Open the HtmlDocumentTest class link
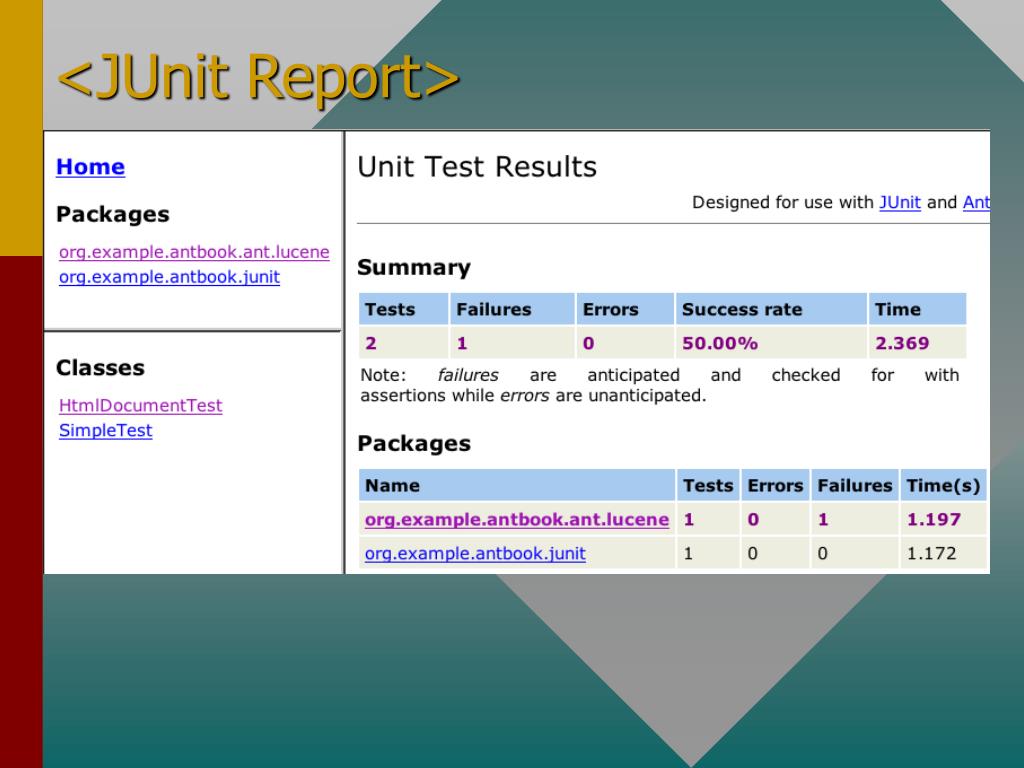Viewport: 1024px width, 768px height. (140, 406)
